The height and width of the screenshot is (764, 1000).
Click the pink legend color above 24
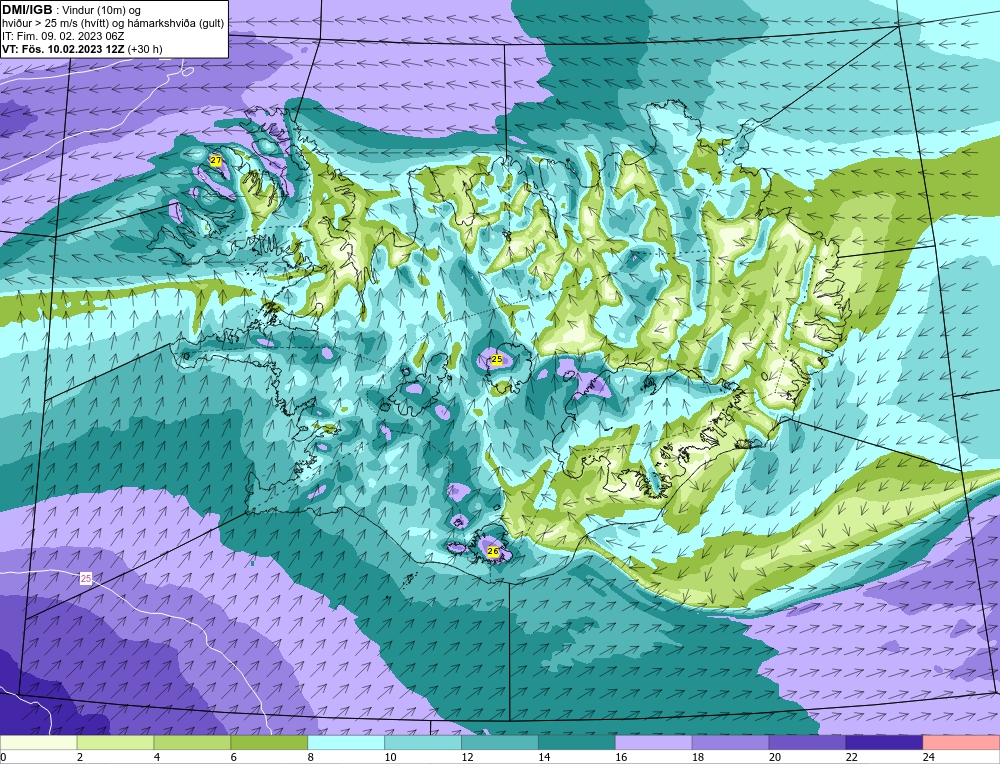pos(961,743)
